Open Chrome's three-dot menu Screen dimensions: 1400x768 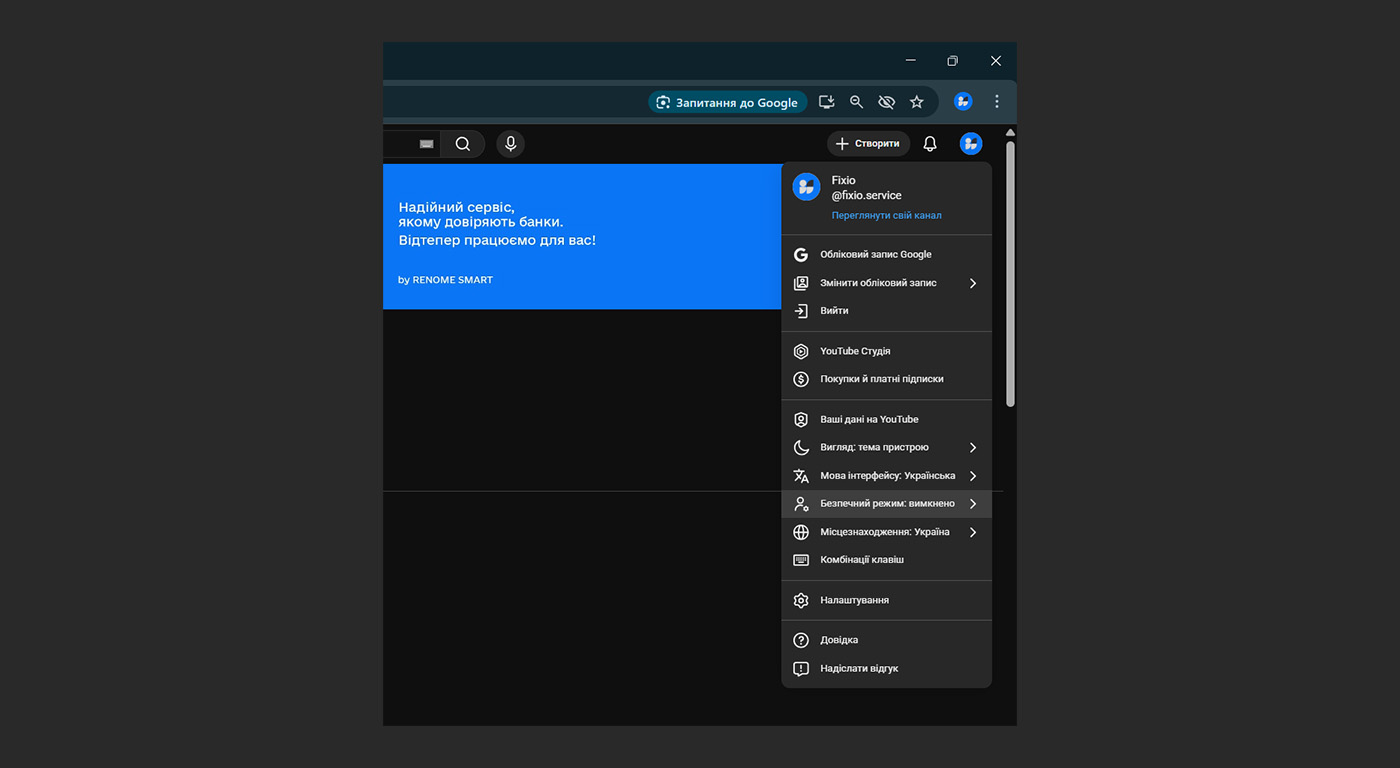click(x=996, y=102)
